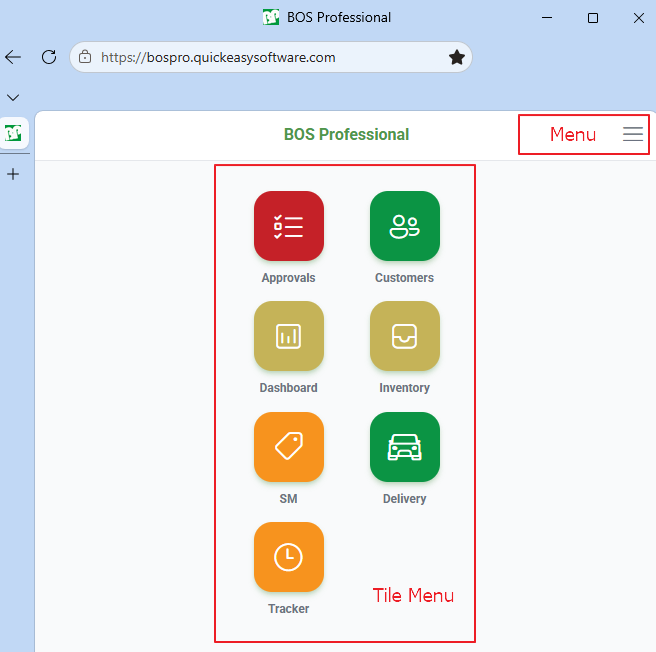Click the address bar URL
The image size is (656, 652).
click(x=218, y=57)
